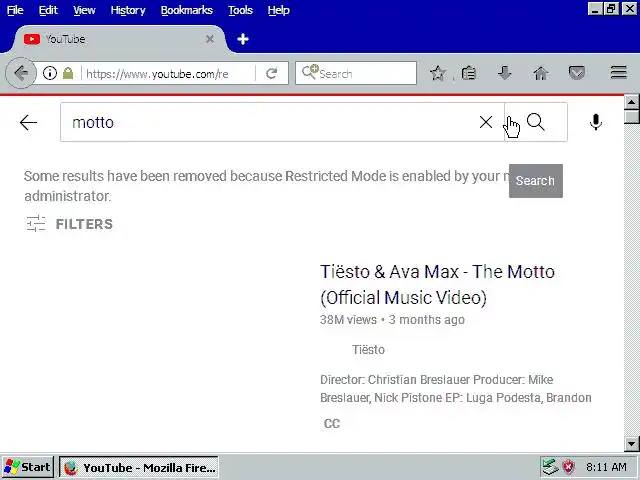Focus the URL address field
Screen dimensions: 640x480
(x=167, y=73)
